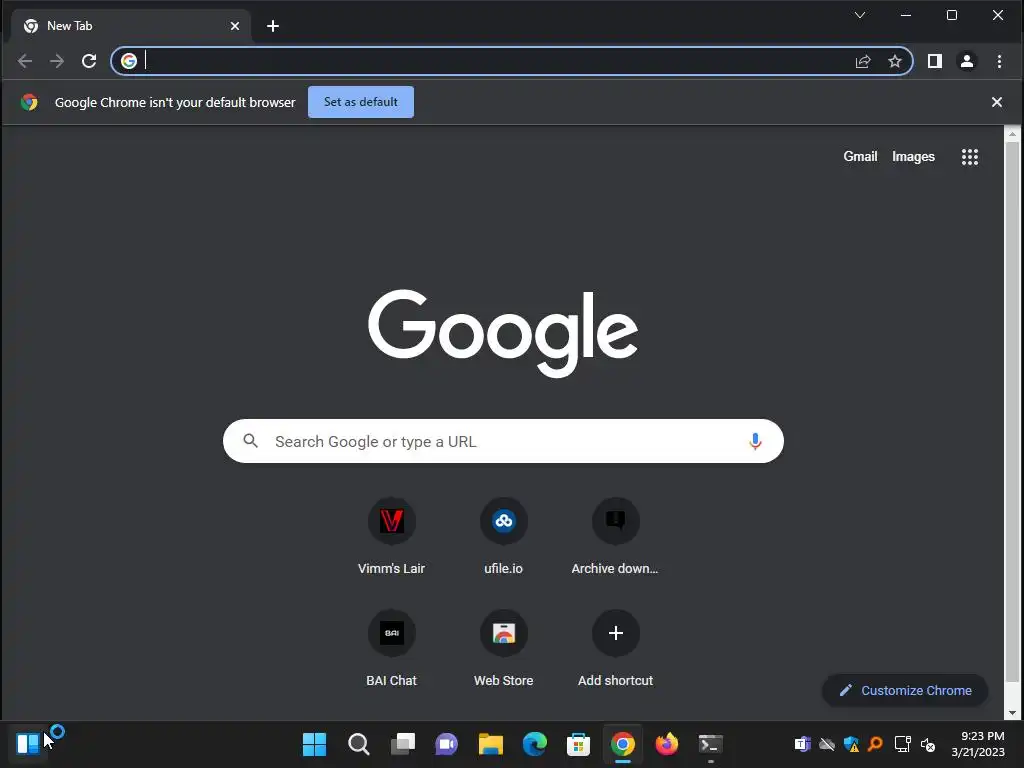Viewport: 1024px width, 768px height.
Task: Click the magnifier icon in search box
Action: [x=250, y=441]
